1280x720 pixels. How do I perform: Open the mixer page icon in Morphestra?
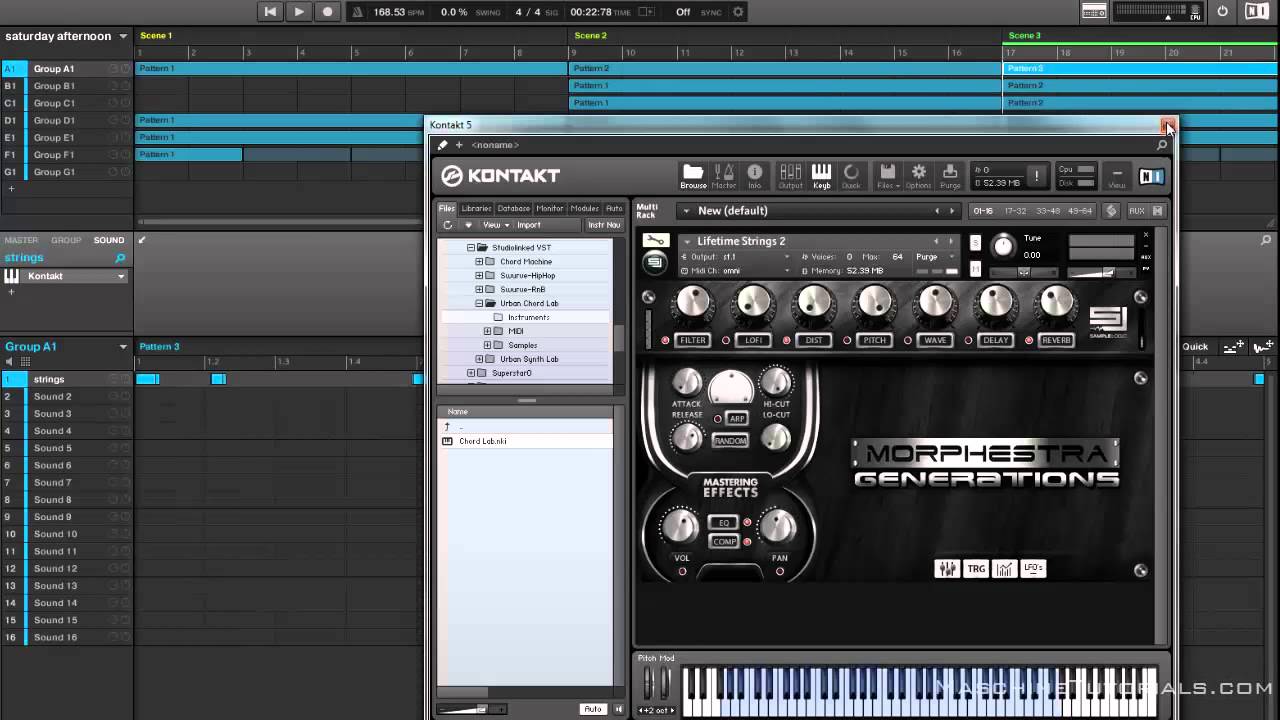point(946,569)
